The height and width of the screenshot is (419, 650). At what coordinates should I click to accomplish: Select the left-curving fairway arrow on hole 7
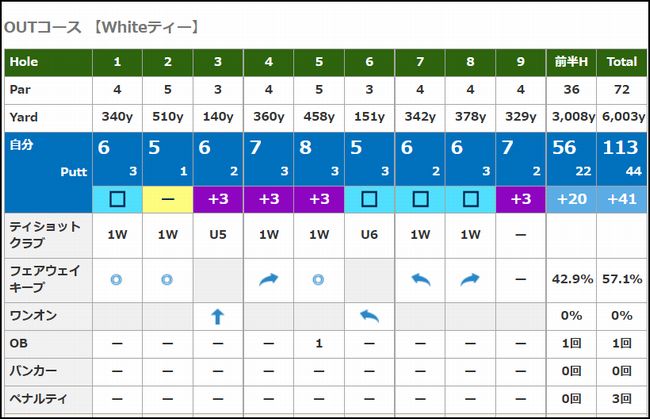420,280
